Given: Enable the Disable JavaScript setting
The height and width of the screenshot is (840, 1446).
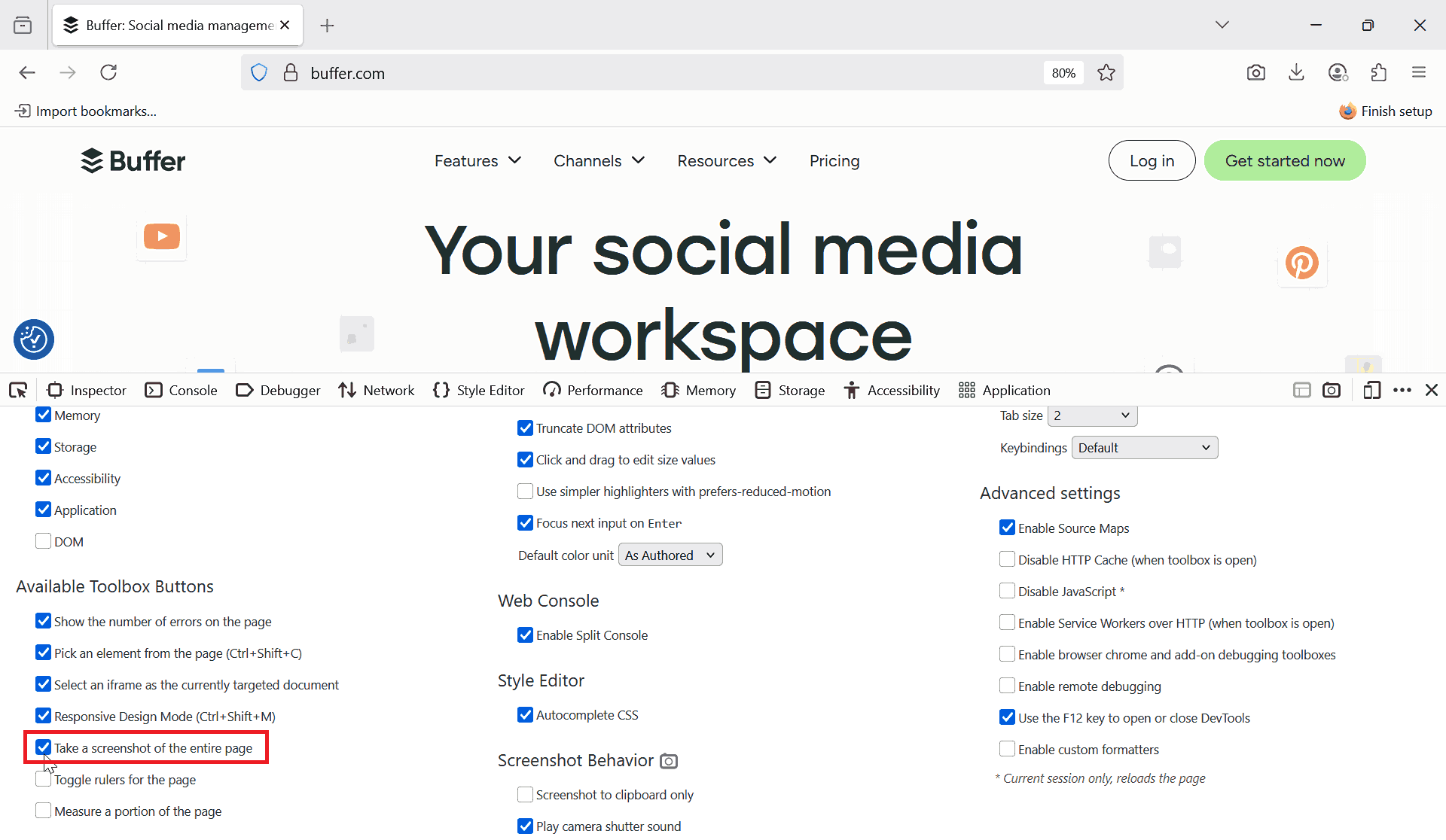Looking at the screenshot, I should point(1007,591).
